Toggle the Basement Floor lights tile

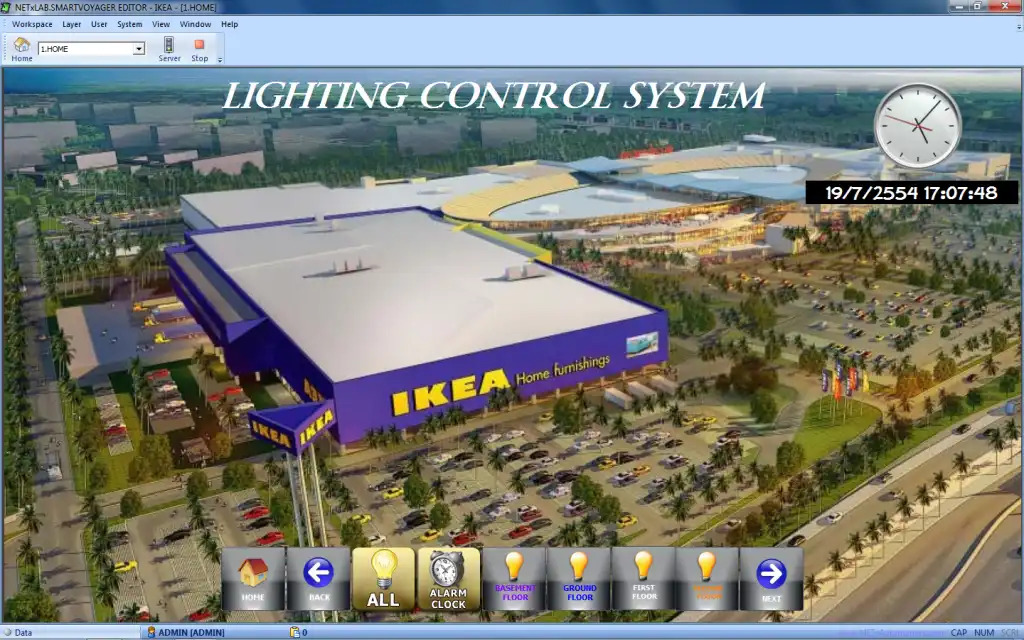(x=514, y=578)
